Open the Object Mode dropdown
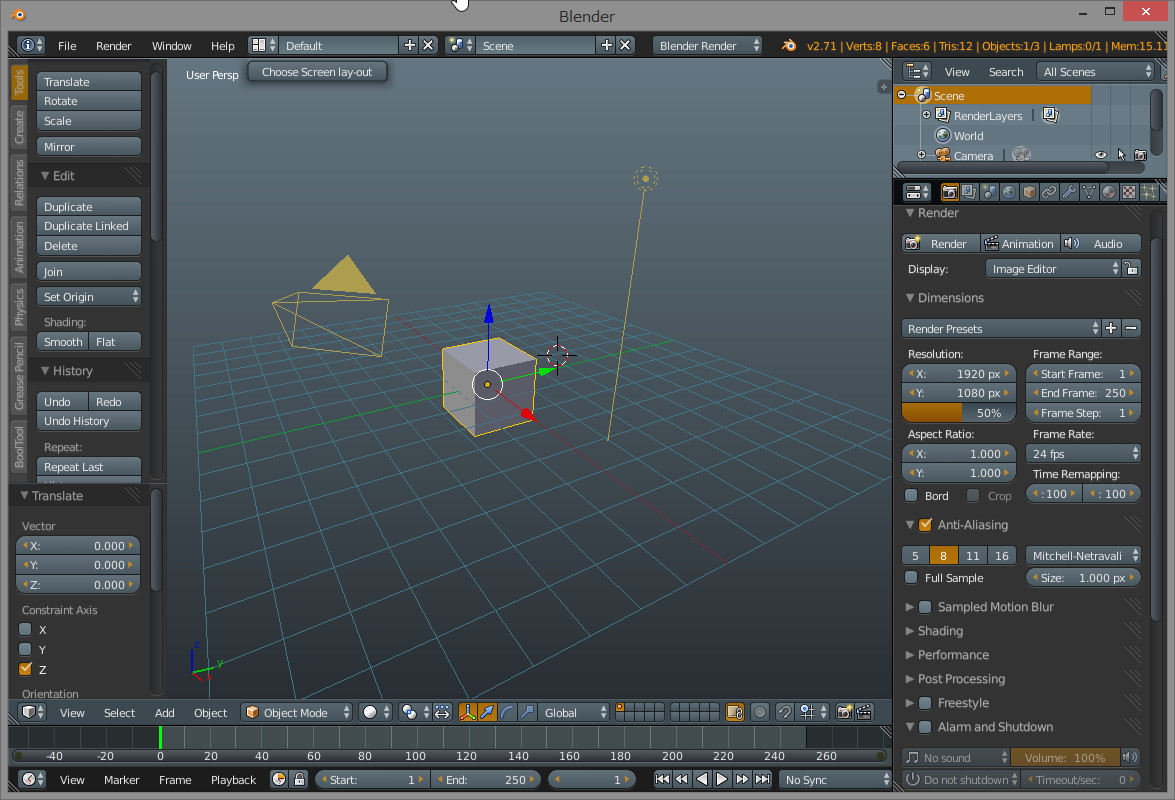The width and height of the screenshot is (1175, 800). click(x=298, y=713)
